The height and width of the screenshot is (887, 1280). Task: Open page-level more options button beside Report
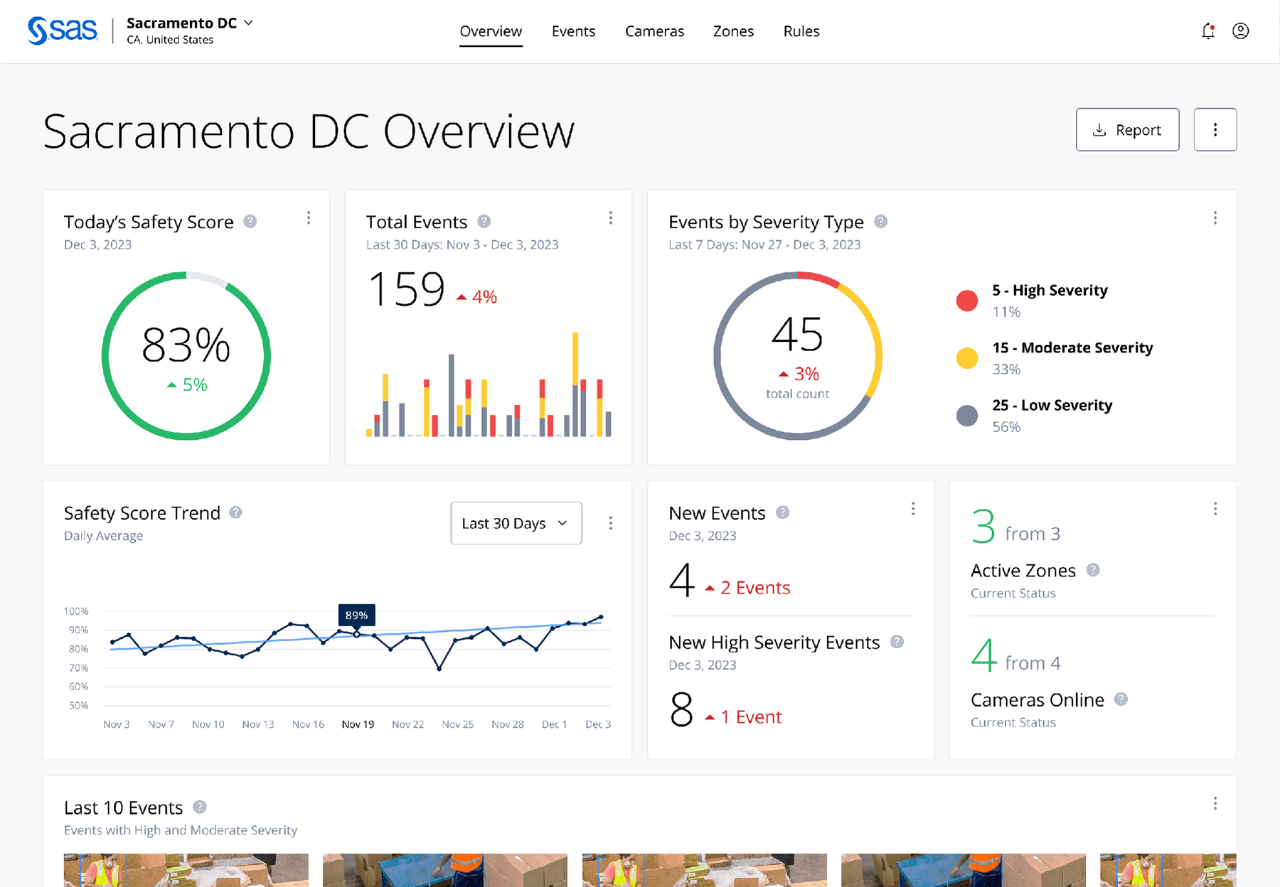tap(1215, 130)
